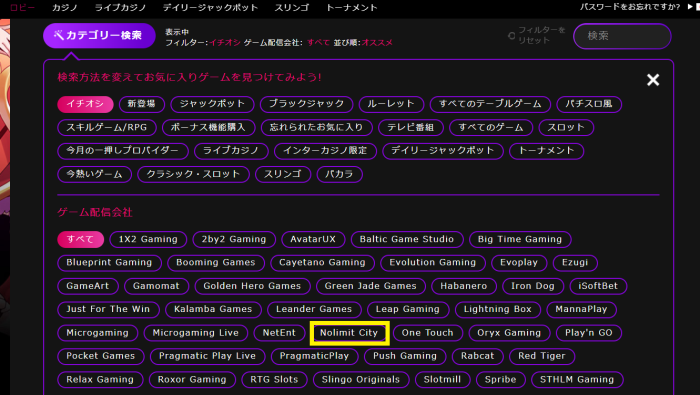
Task: Choose the クラシック・スロット filter
Action: (x=193, y=175)
